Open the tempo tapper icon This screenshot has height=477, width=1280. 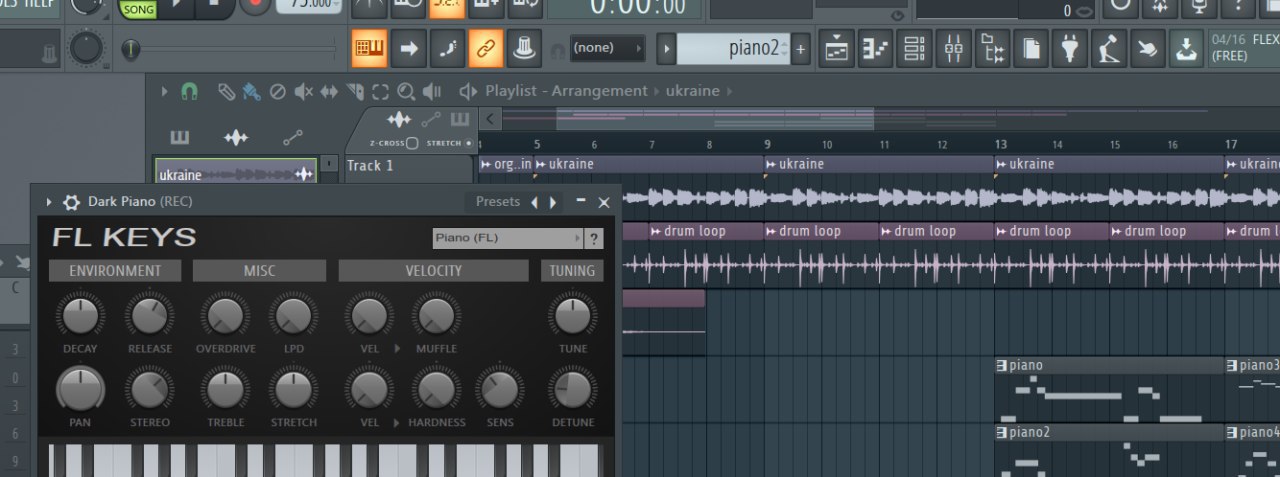coord(1108,48)
